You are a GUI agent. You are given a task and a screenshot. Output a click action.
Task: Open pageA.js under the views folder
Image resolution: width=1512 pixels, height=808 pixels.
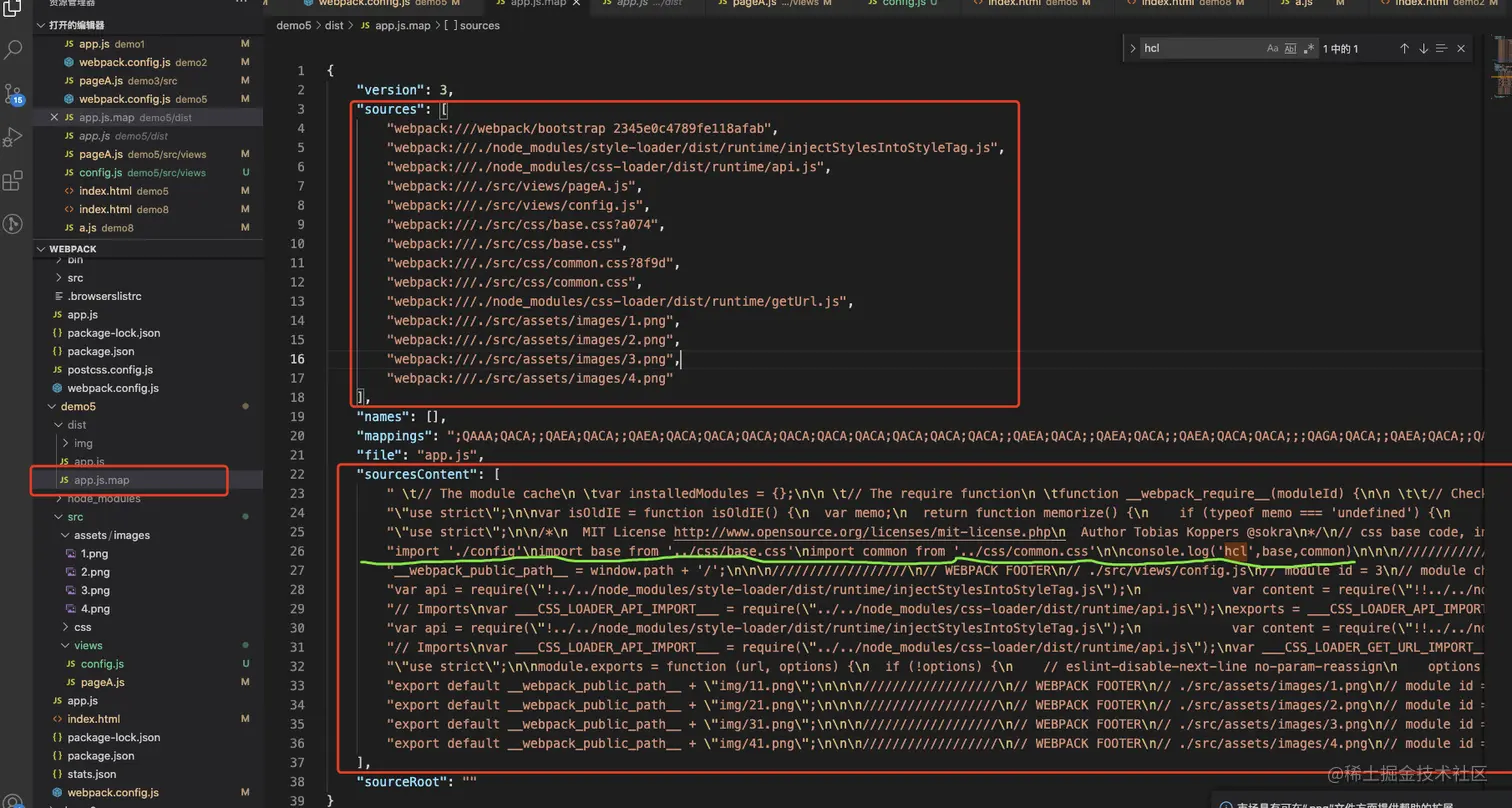148,682
